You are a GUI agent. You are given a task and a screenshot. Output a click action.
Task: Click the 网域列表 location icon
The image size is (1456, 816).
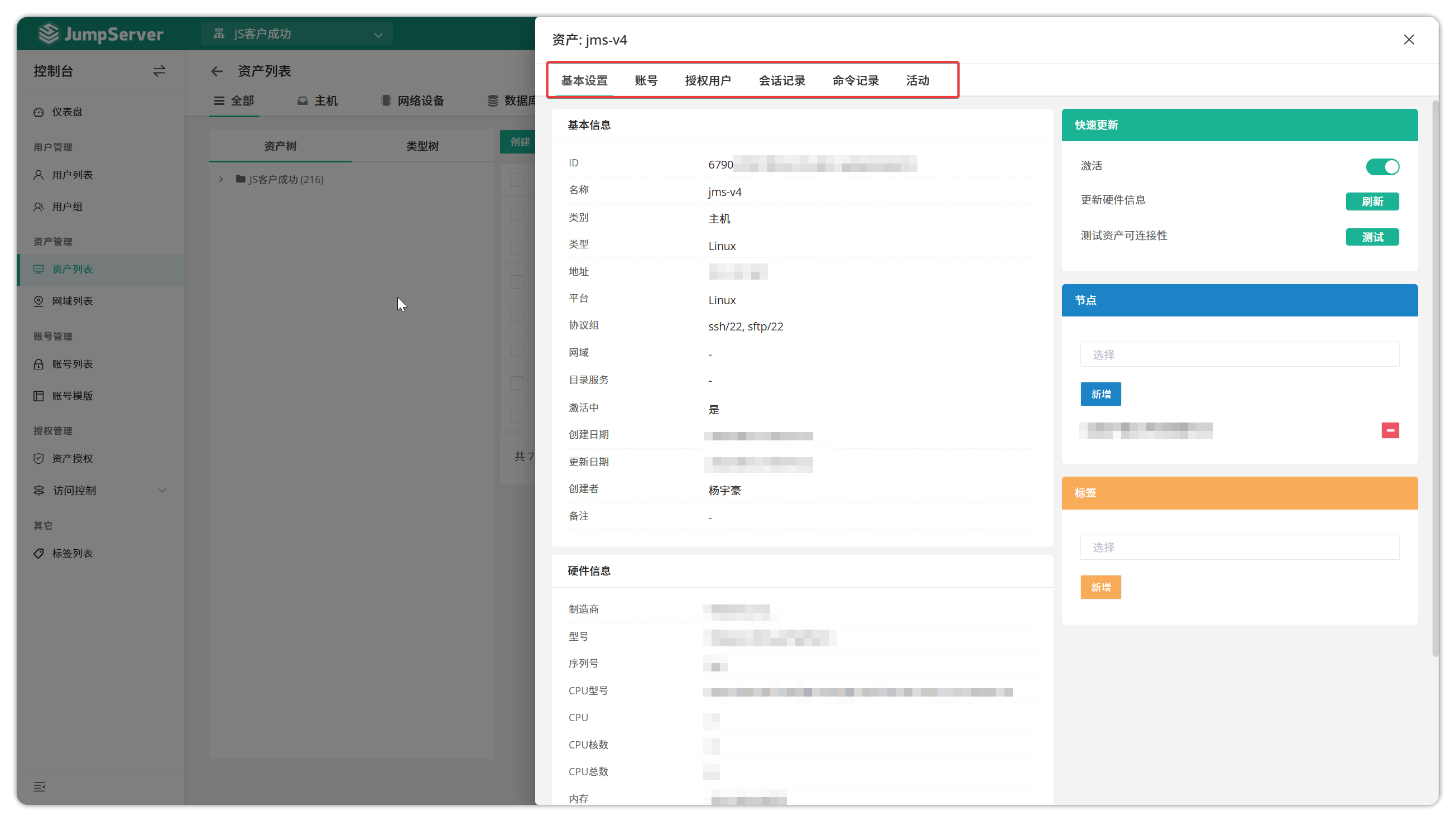pos(39,301)
